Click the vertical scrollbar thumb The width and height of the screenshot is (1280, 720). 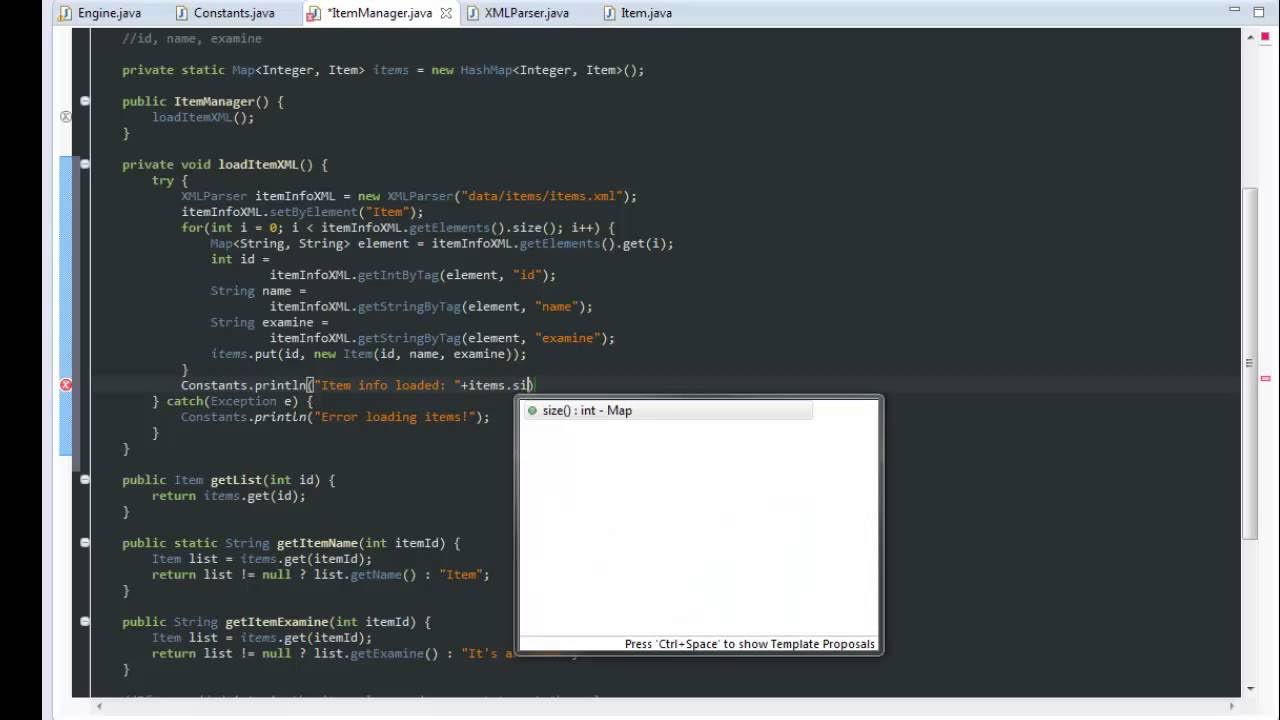(1250, 364)
